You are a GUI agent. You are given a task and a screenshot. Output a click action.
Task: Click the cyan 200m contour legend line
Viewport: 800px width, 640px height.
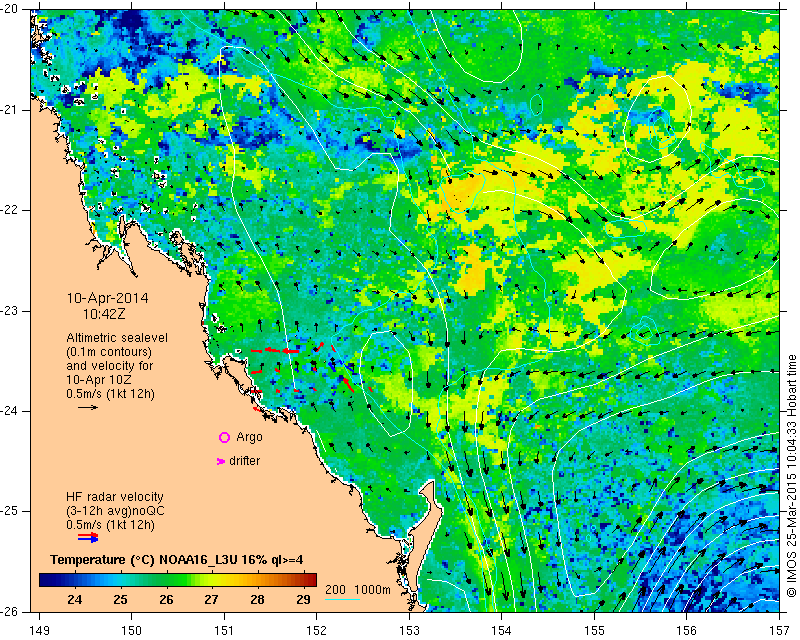tap(342, 599)
